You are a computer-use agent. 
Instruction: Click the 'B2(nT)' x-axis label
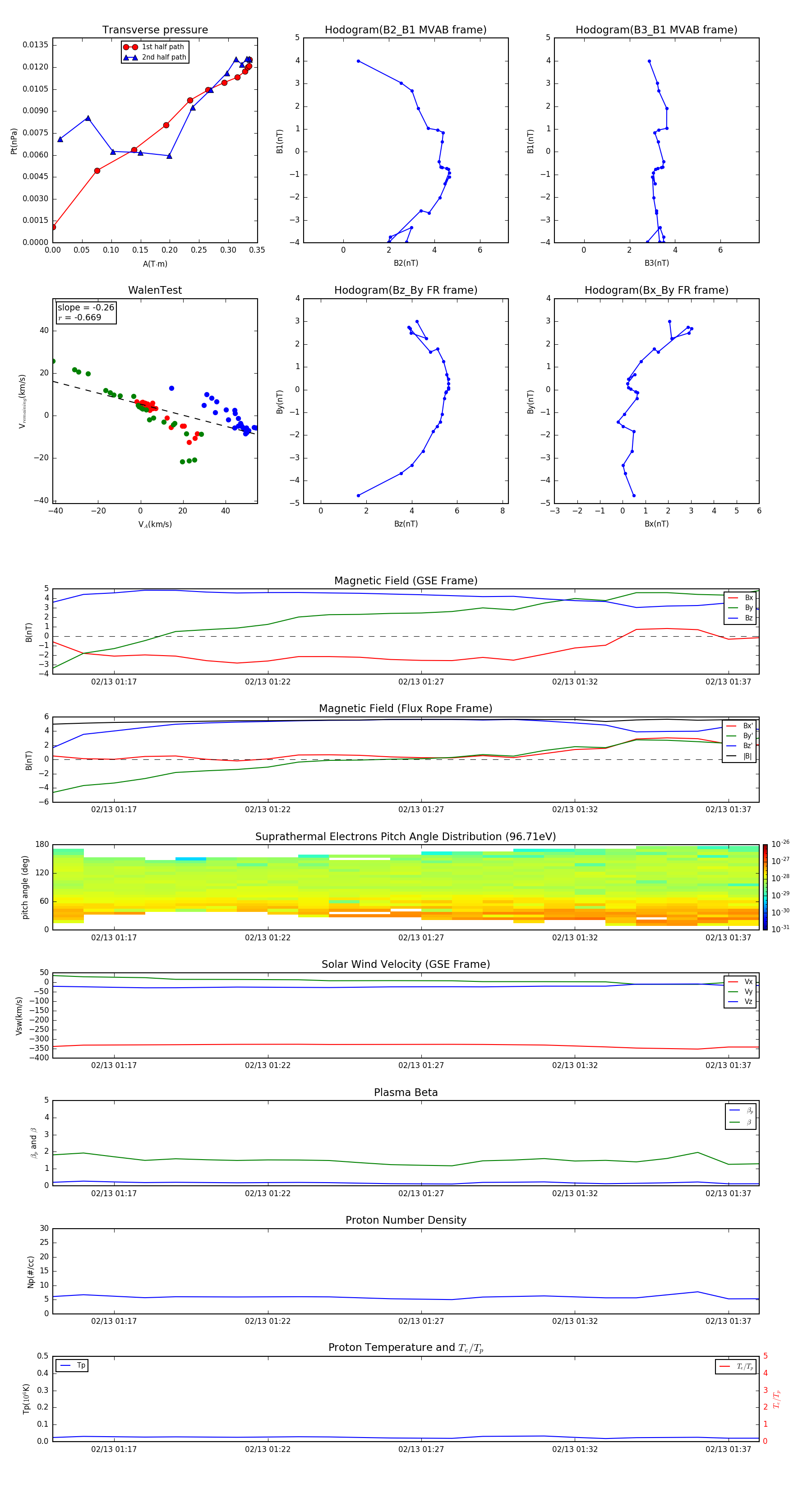(406, 263)
